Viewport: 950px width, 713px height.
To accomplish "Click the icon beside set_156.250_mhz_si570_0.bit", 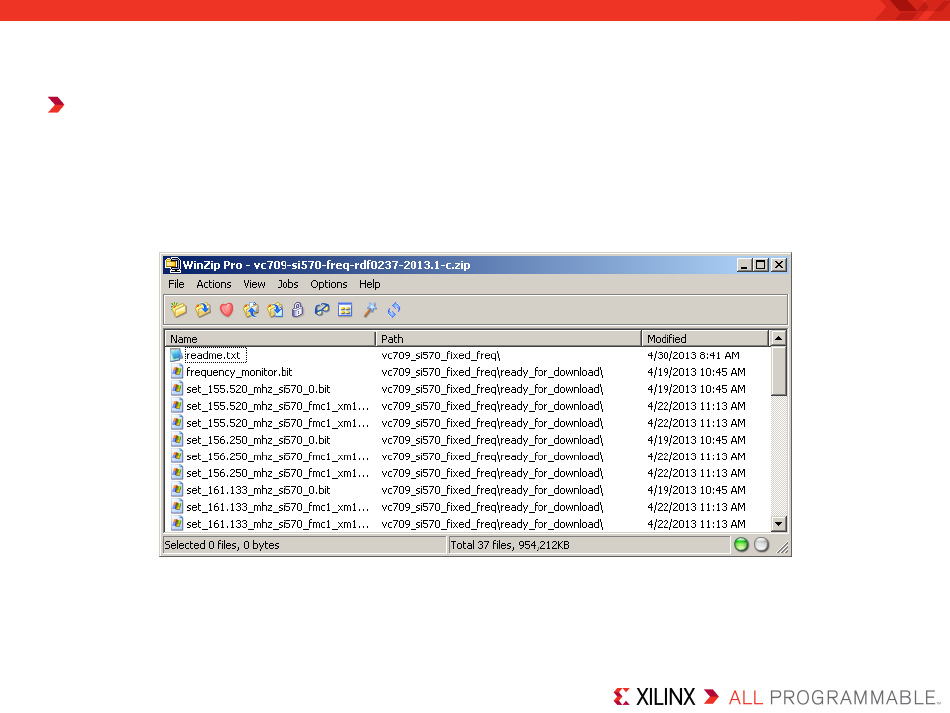I will [x=176, y=440].
